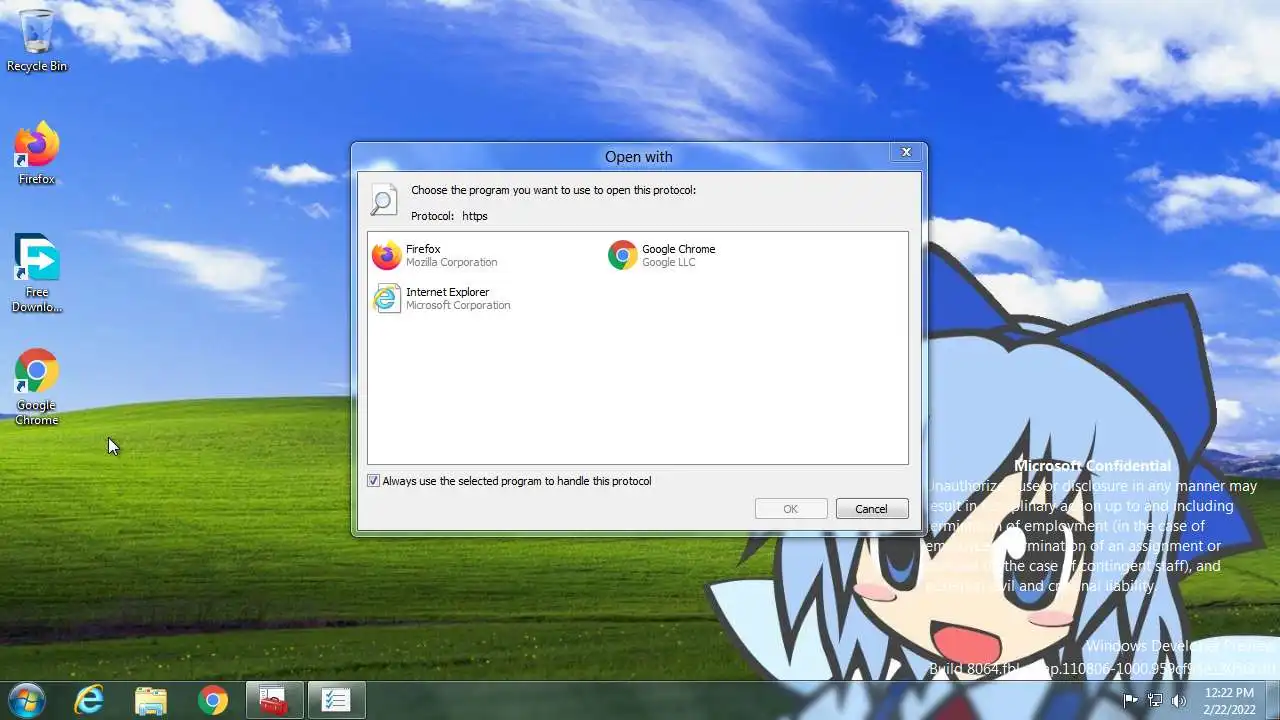
Task: Open File Explorer from the taskbar
Action: pos(151,700)
